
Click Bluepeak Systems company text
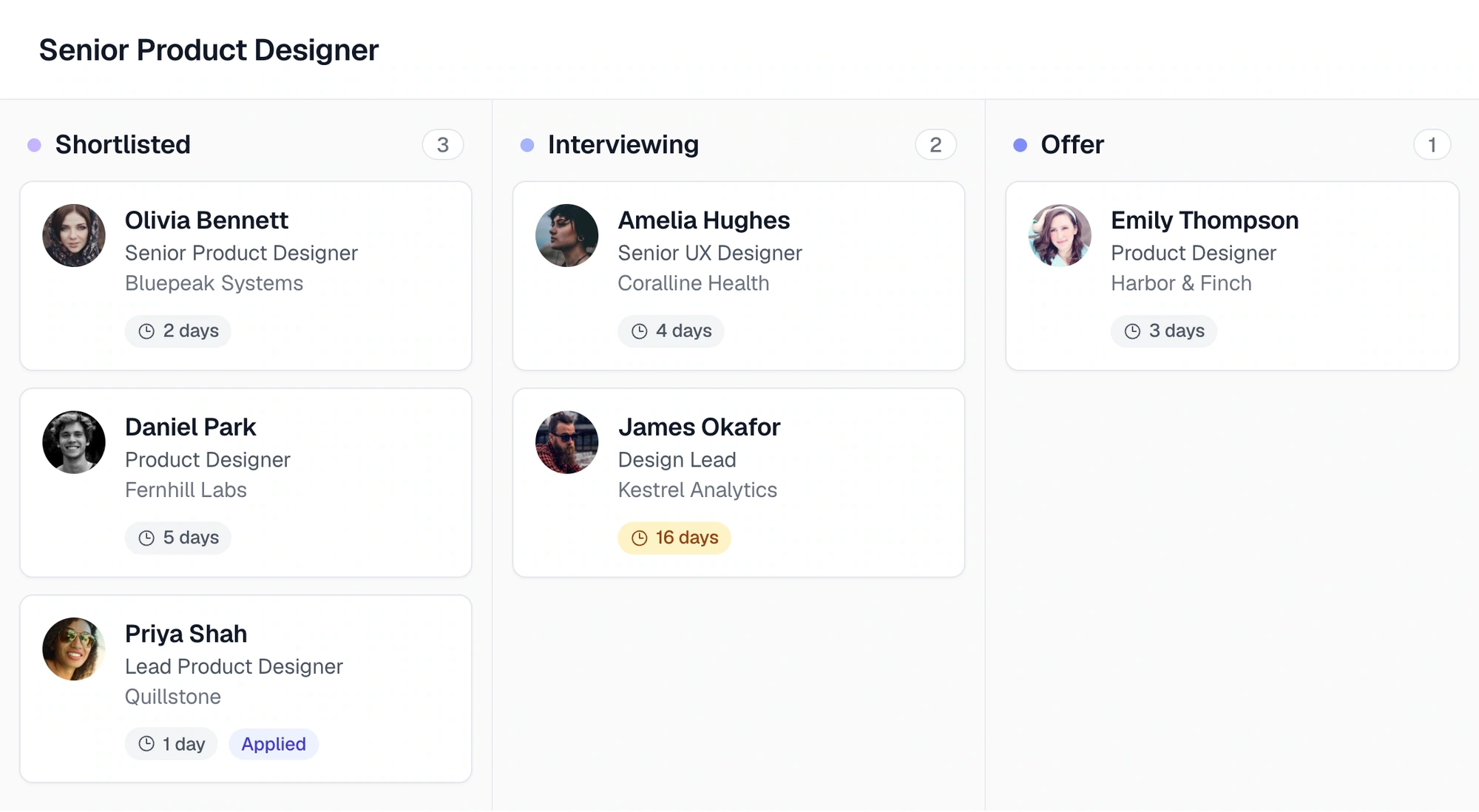(x=214, y=283)
